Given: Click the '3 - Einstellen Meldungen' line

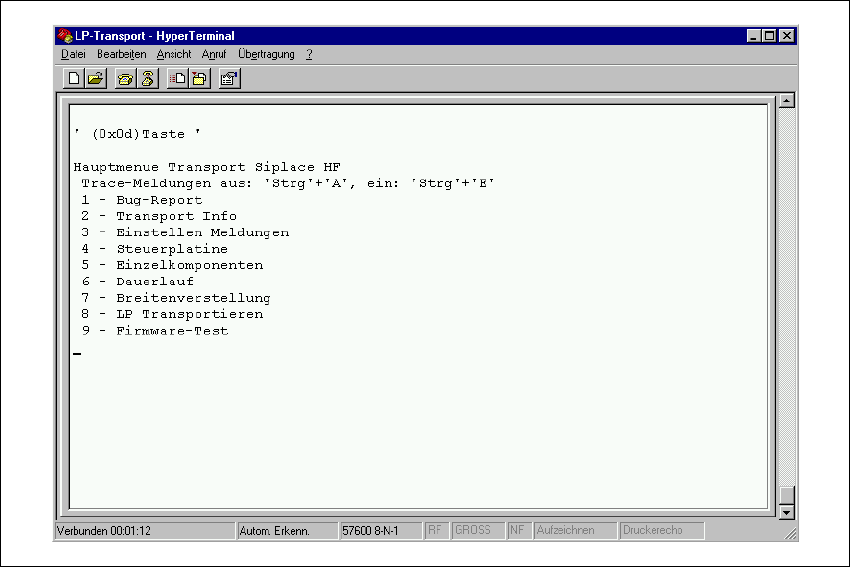Looking at the screenshot, I should pyautogui.click(x=185, y=233).
